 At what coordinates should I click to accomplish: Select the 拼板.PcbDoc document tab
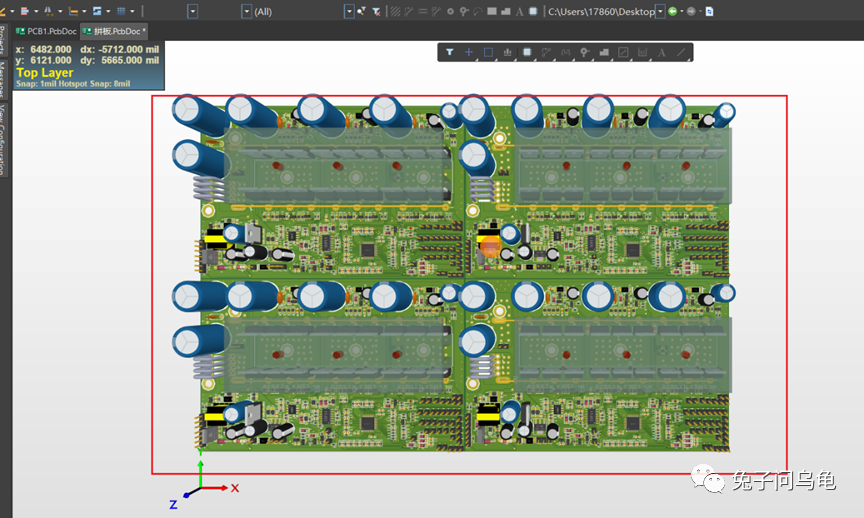[x=114, y=31]
